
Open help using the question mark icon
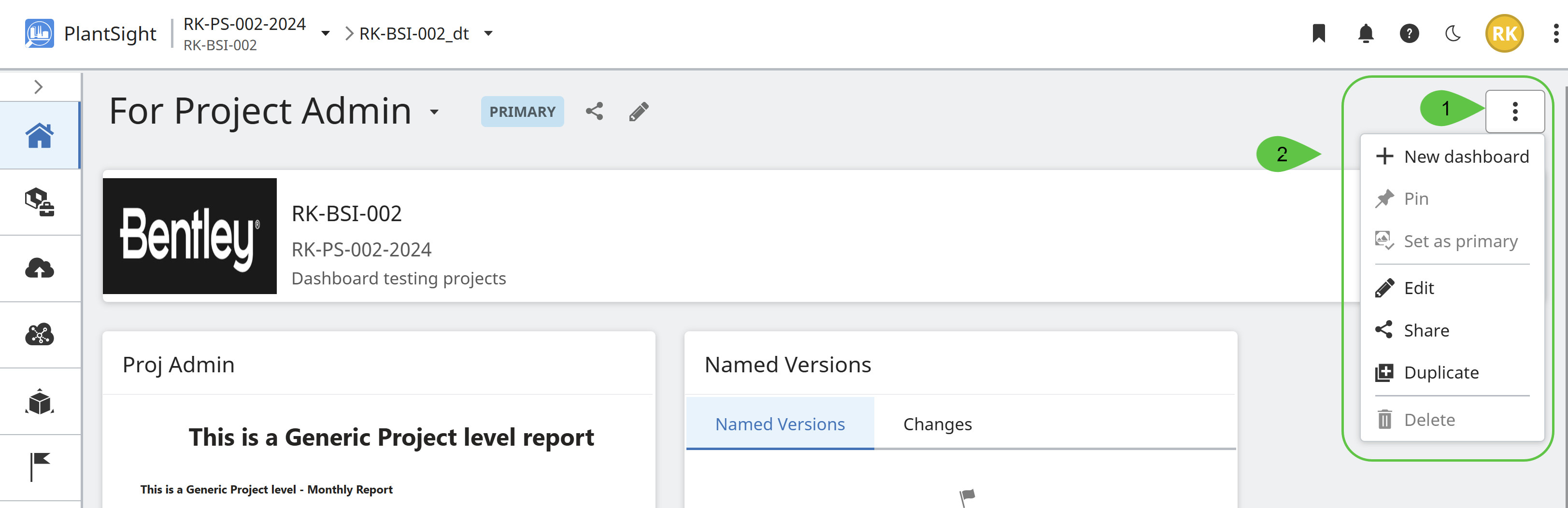pyautogui.click(x=1409, y=33)
